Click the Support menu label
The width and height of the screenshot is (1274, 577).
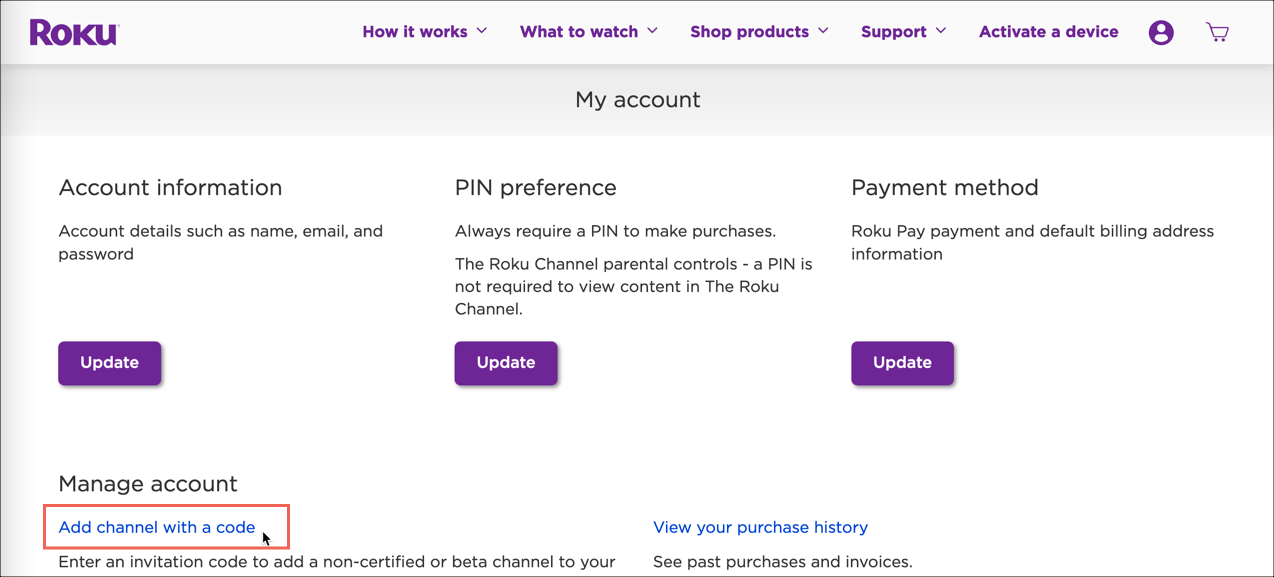click(x=893, y=32)
